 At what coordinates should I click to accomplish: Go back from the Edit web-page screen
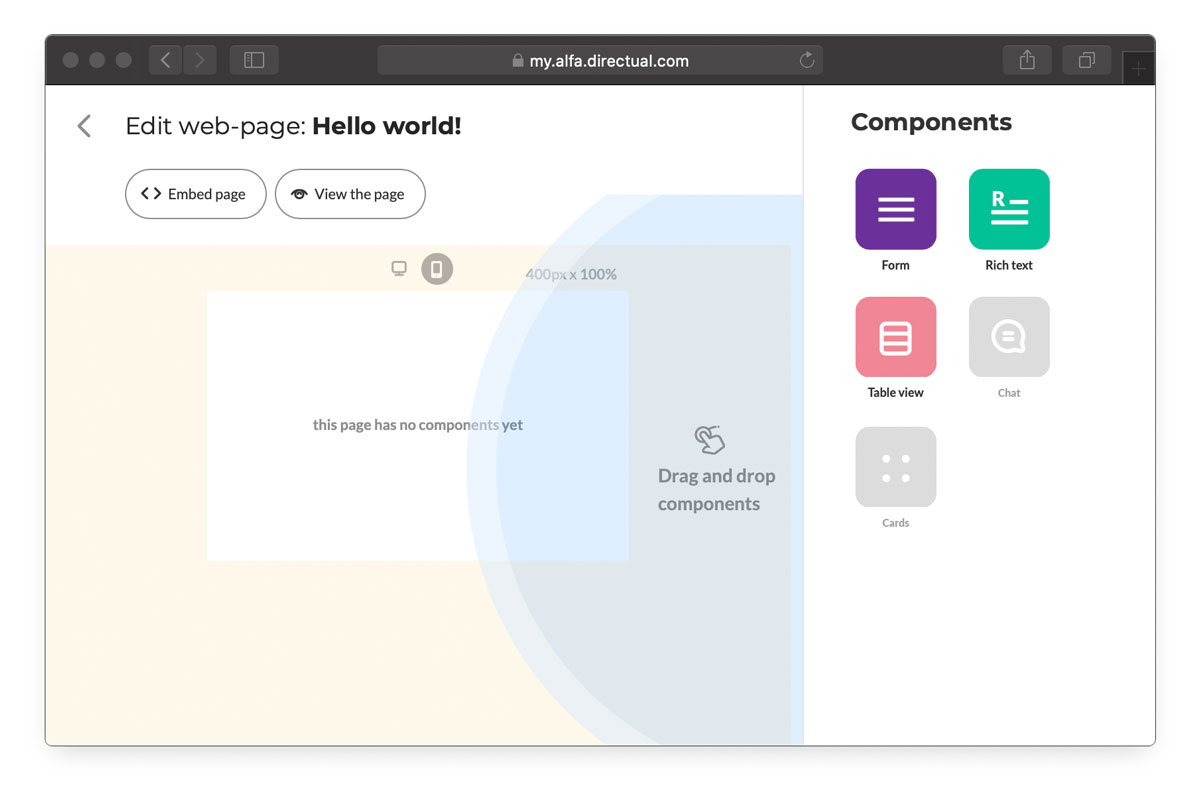pyautogui.click(x=85, y=126)
